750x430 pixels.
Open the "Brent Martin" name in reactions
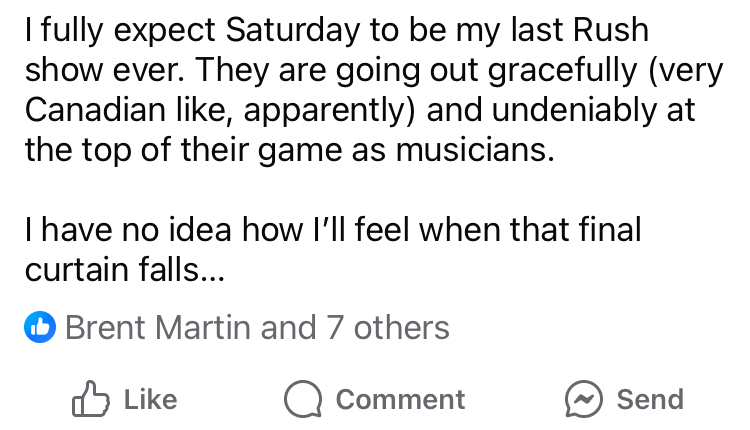click(160, 327)
